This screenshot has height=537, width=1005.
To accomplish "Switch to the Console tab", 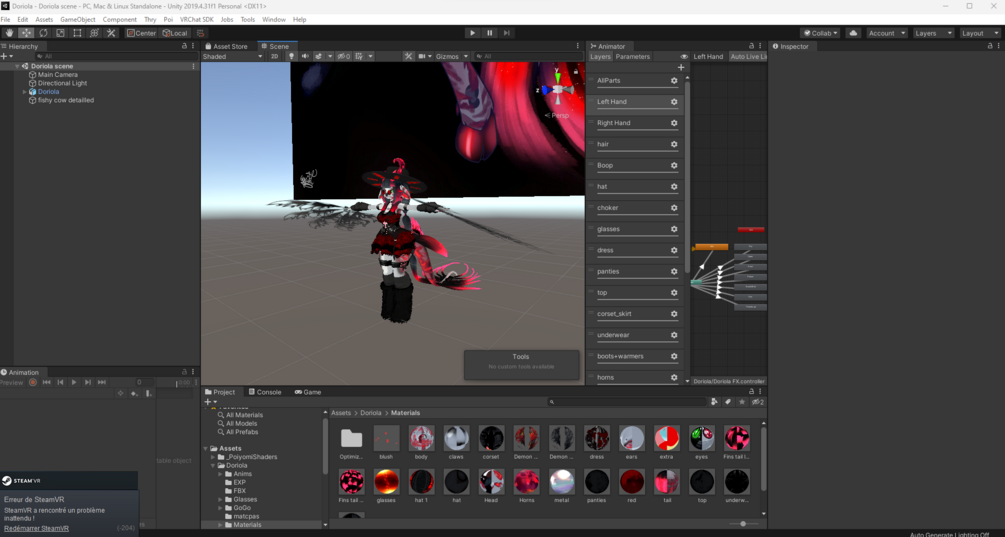I will pyautogui.click(x=265, y=392).
